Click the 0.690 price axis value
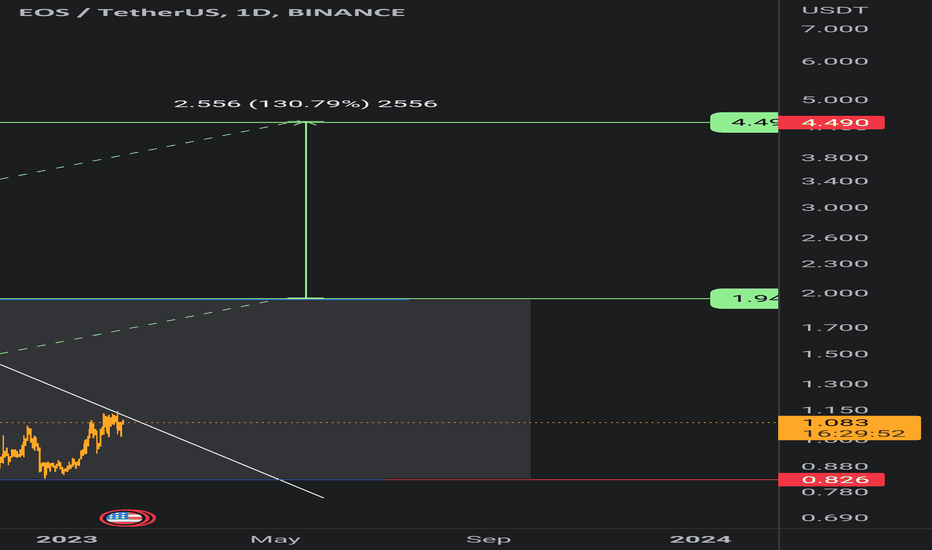The width and height of the screenshot is (932, 550). coord(835,517)
